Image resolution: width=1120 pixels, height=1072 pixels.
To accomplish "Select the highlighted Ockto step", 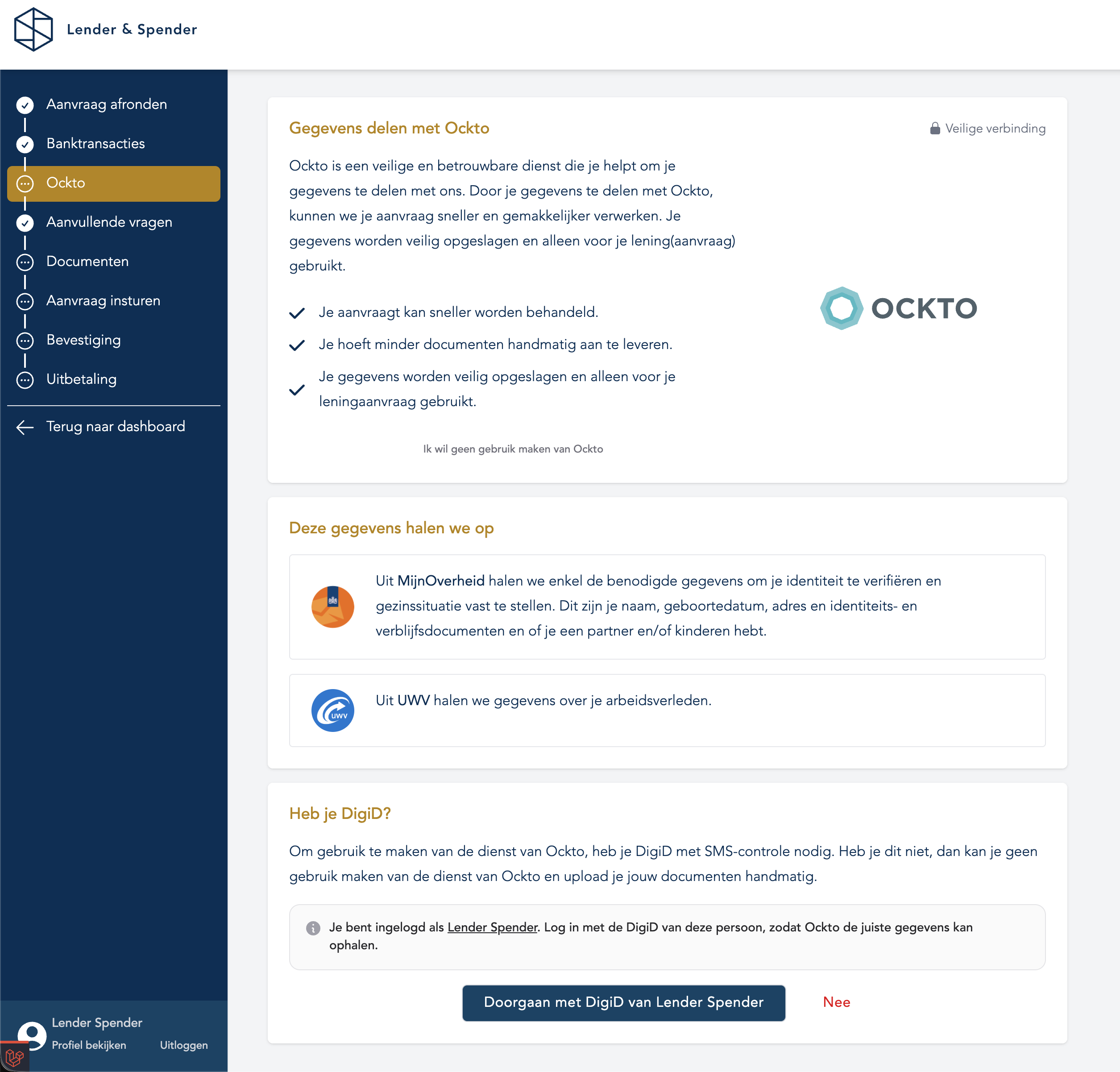I will 114,183.
